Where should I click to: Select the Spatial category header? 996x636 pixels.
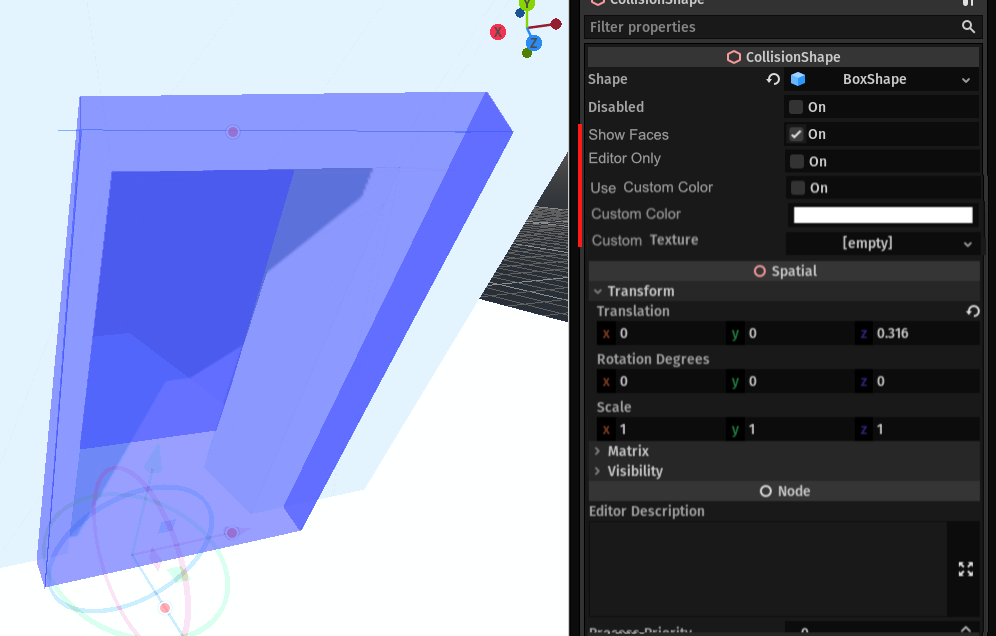coord(784,270)
